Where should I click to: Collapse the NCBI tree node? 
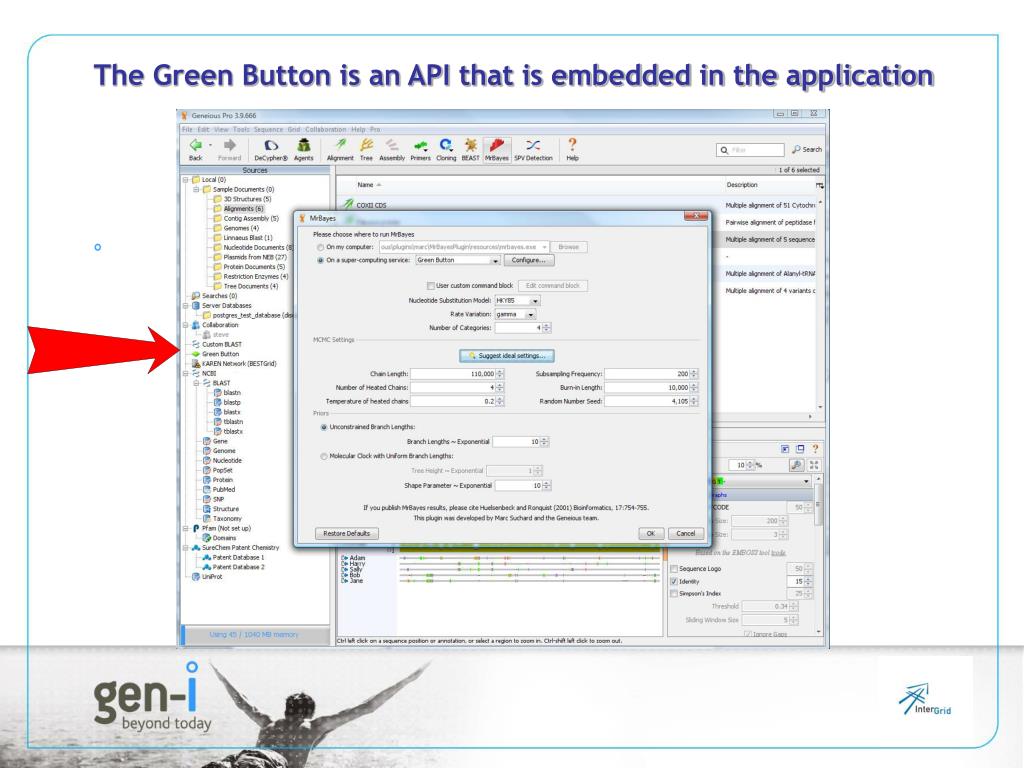pyautogui.click(x=186, y=374)
